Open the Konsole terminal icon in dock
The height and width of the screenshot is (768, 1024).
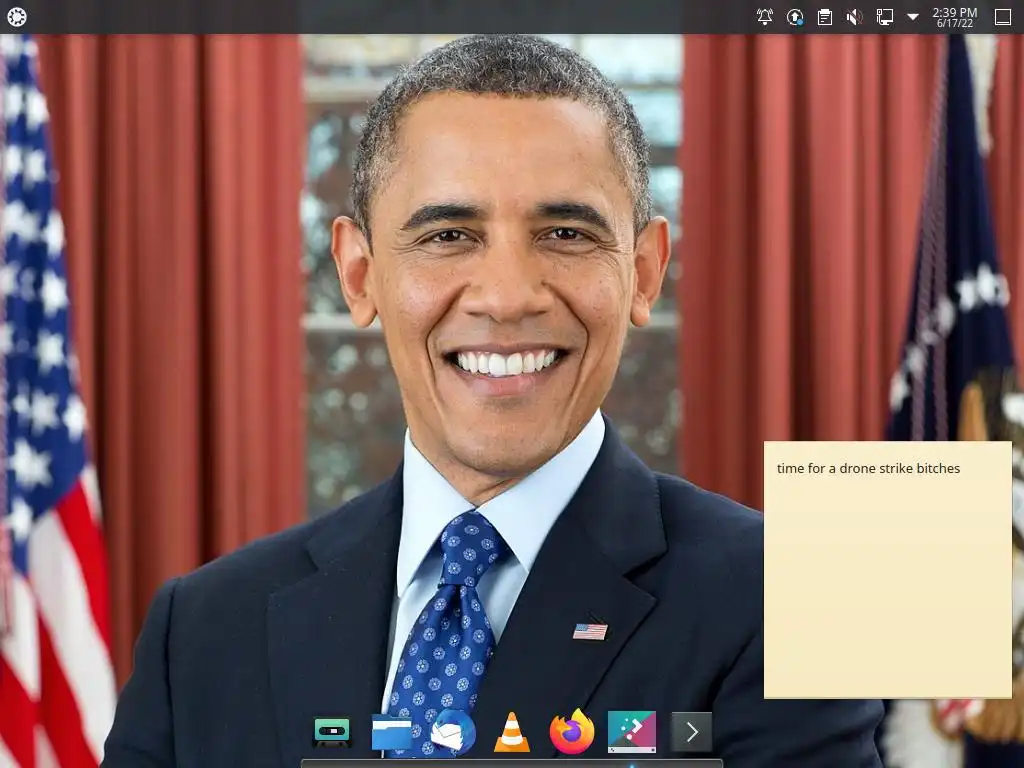click(x=632, y=732)
